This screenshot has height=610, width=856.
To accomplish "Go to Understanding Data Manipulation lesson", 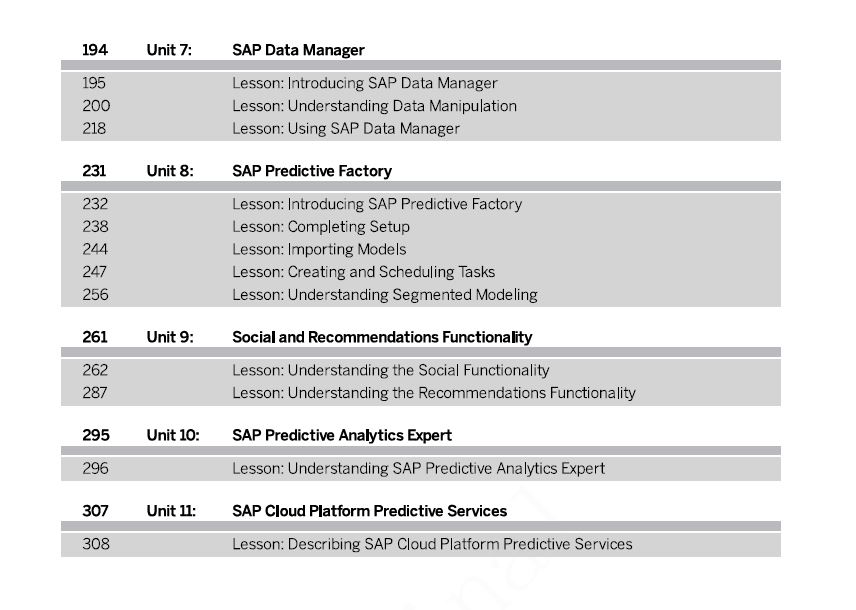I will 374,106.
